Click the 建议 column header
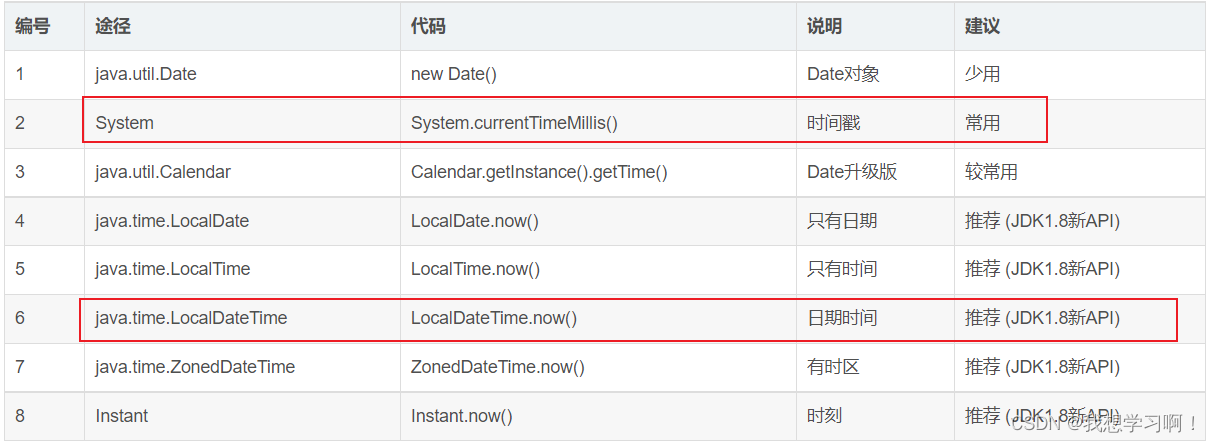 tap(982, 26)
